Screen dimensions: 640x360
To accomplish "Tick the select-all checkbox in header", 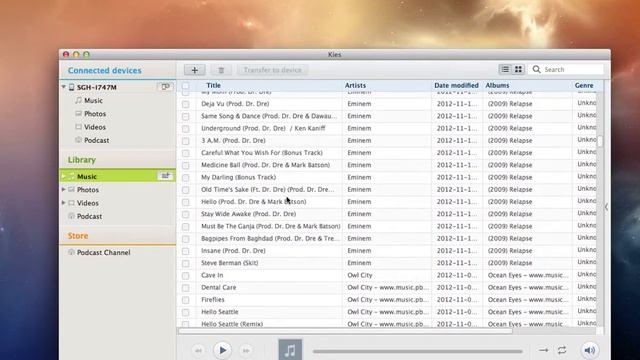I will coord(186,86).
